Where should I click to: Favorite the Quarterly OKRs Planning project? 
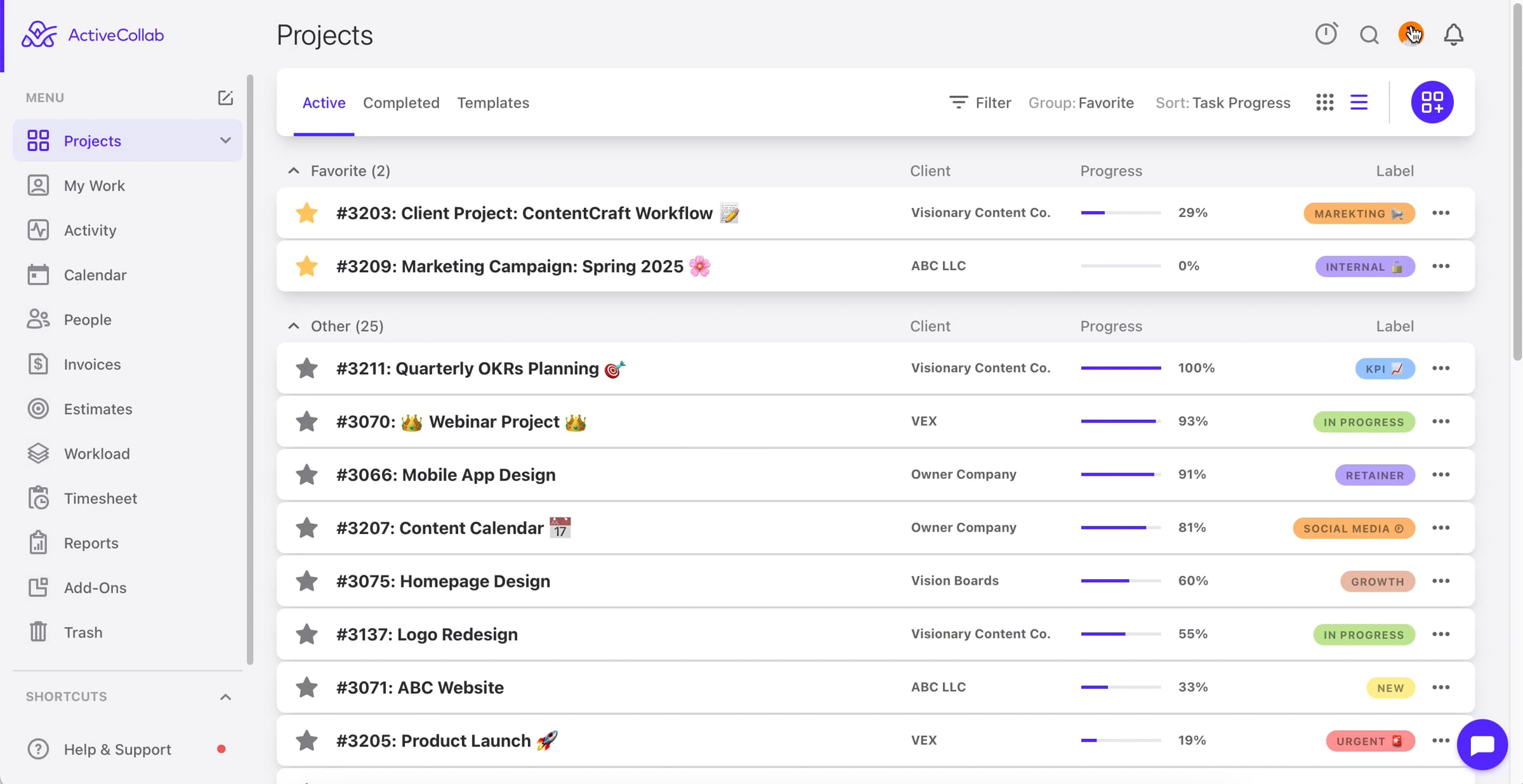[x=307, y=369]
